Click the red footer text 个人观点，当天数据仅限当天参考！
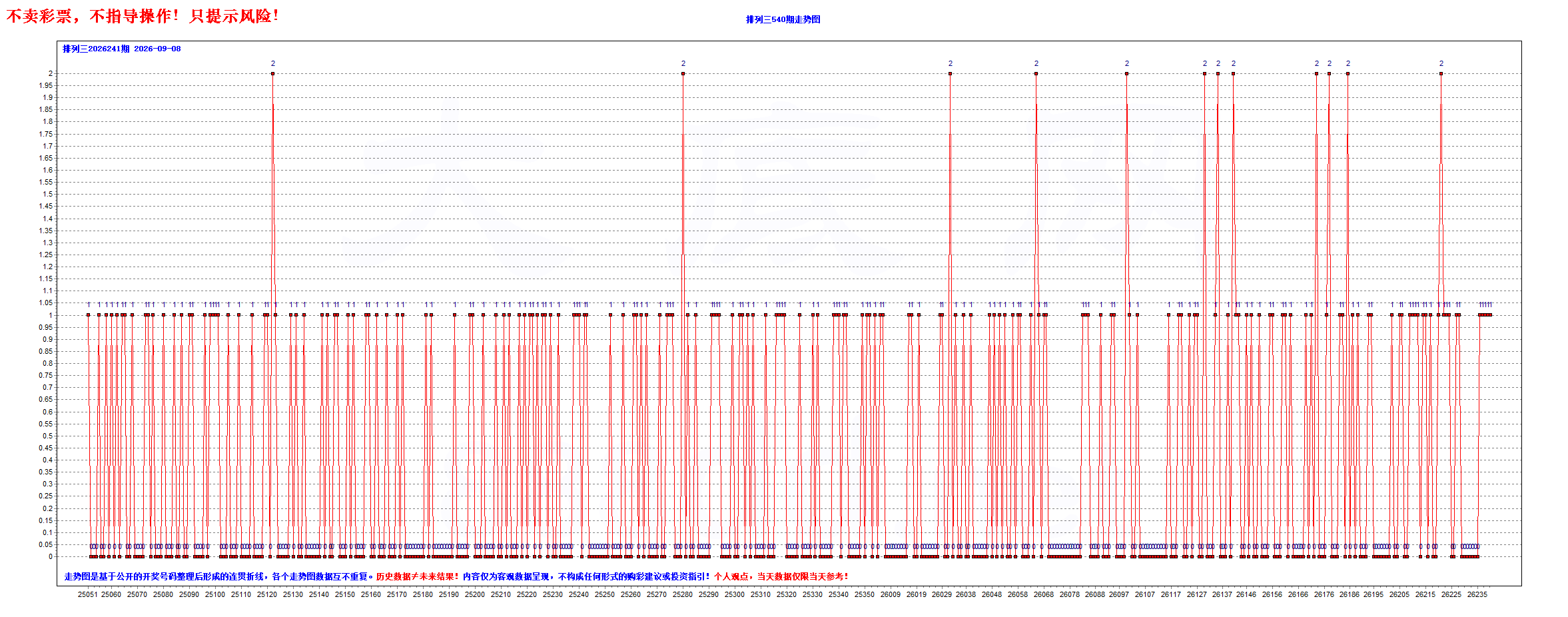This screenshot has height=617, width=1568. [x=781, y=576]
